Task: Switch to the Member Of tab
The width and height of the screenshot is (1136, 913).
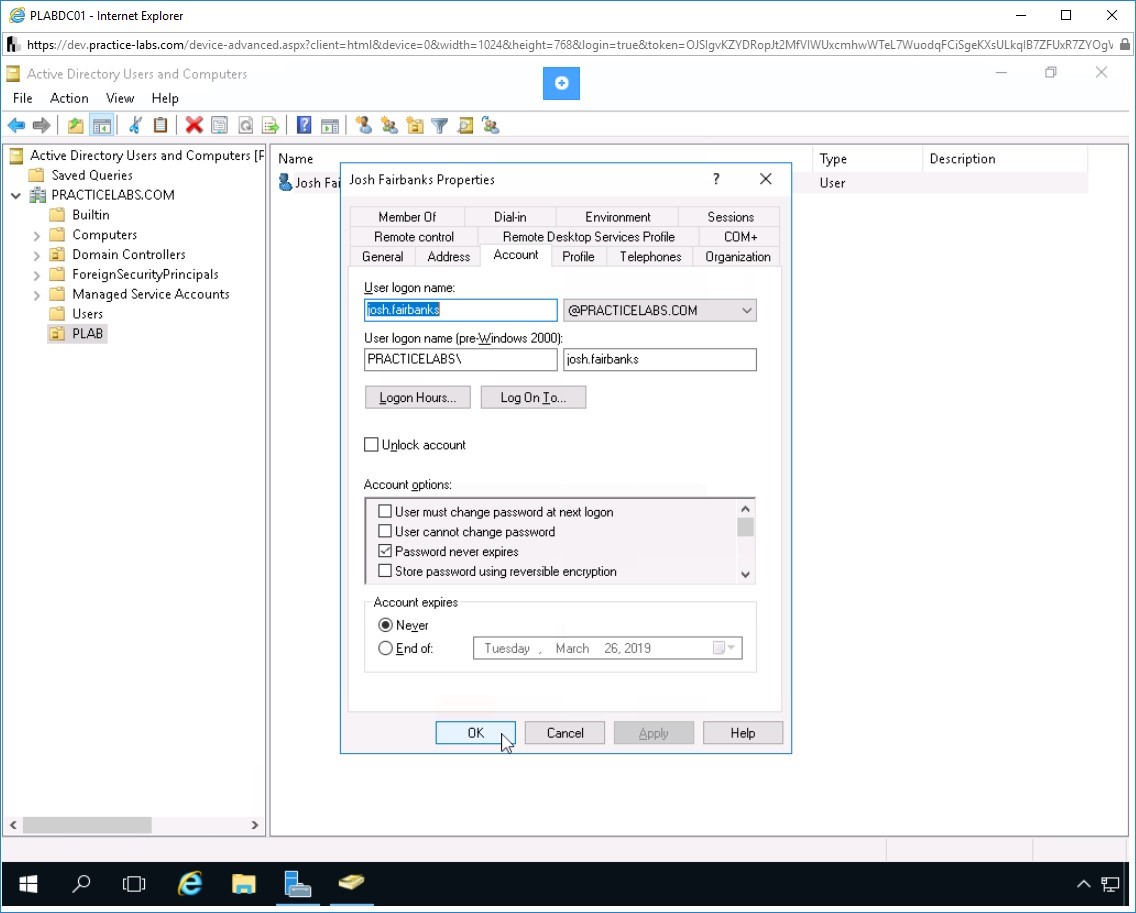Action: click(406, 217)
